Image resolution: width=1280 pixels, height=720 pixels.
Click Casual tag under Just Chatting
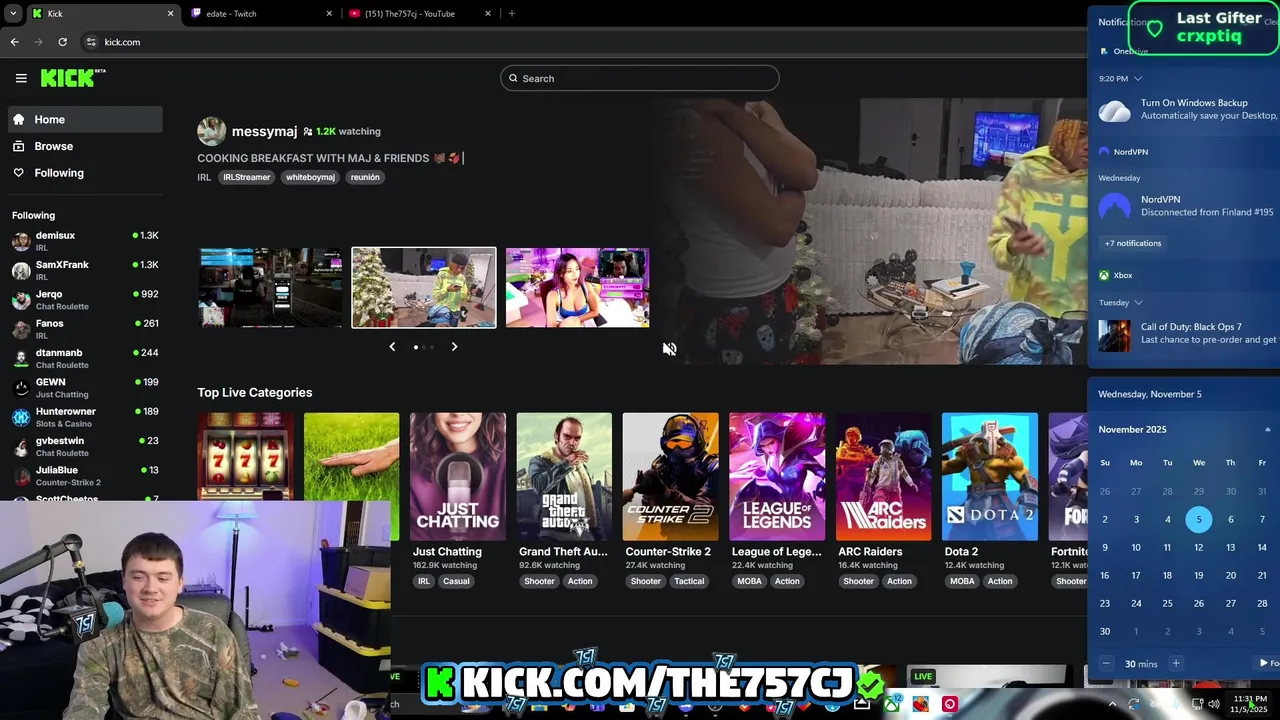click(456, 581)
